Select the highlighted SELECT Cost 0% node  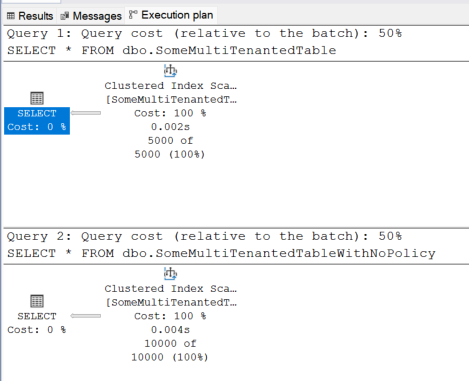point(37,121)
